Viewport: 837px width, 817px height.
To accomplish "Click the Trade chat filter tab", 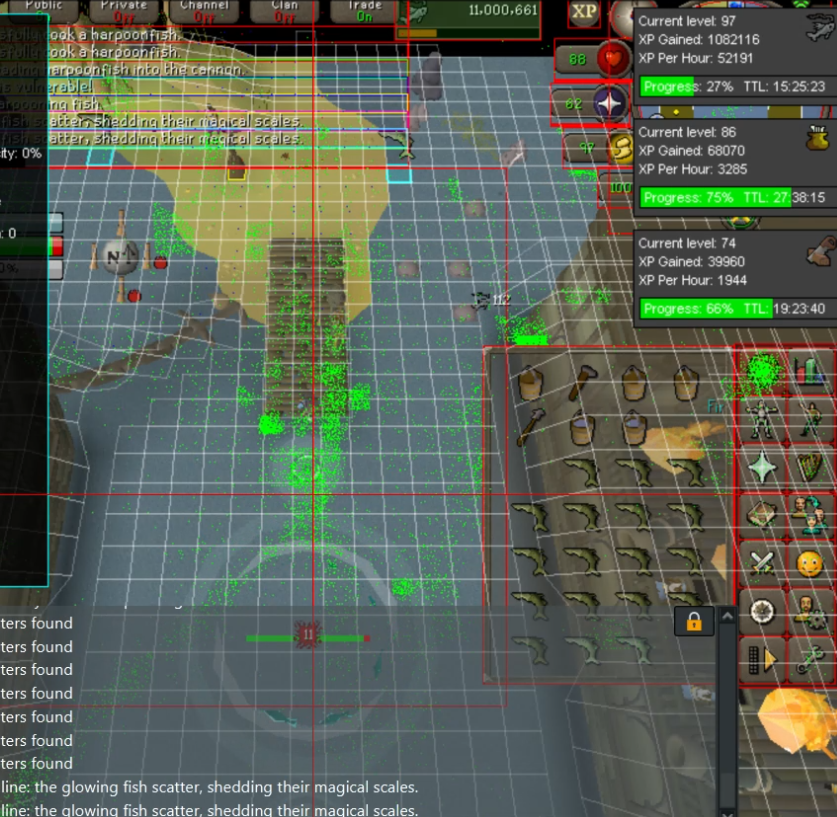I will (x=366, y=10).
